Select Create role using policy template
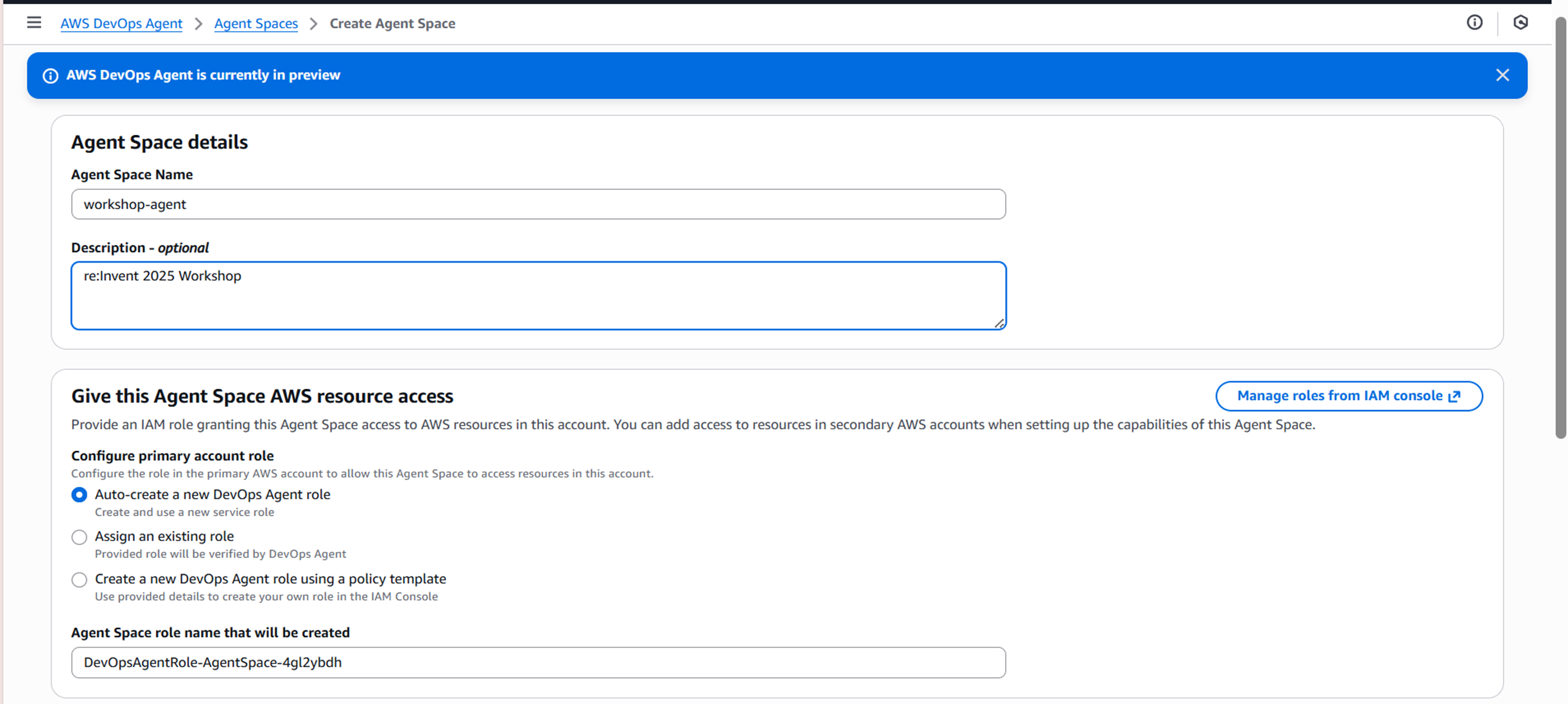The image size is (1568, 704). tap(79, 579)
